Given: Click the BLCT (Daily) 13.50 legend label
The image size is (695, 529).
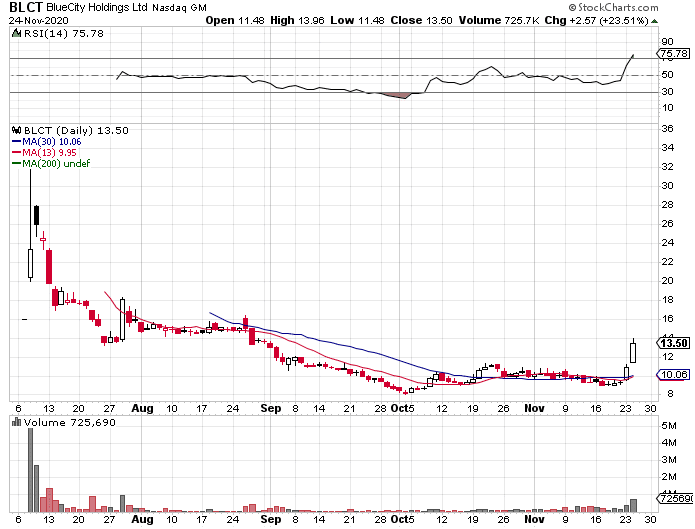Looking at the screenshot, I should coord(76,130).
